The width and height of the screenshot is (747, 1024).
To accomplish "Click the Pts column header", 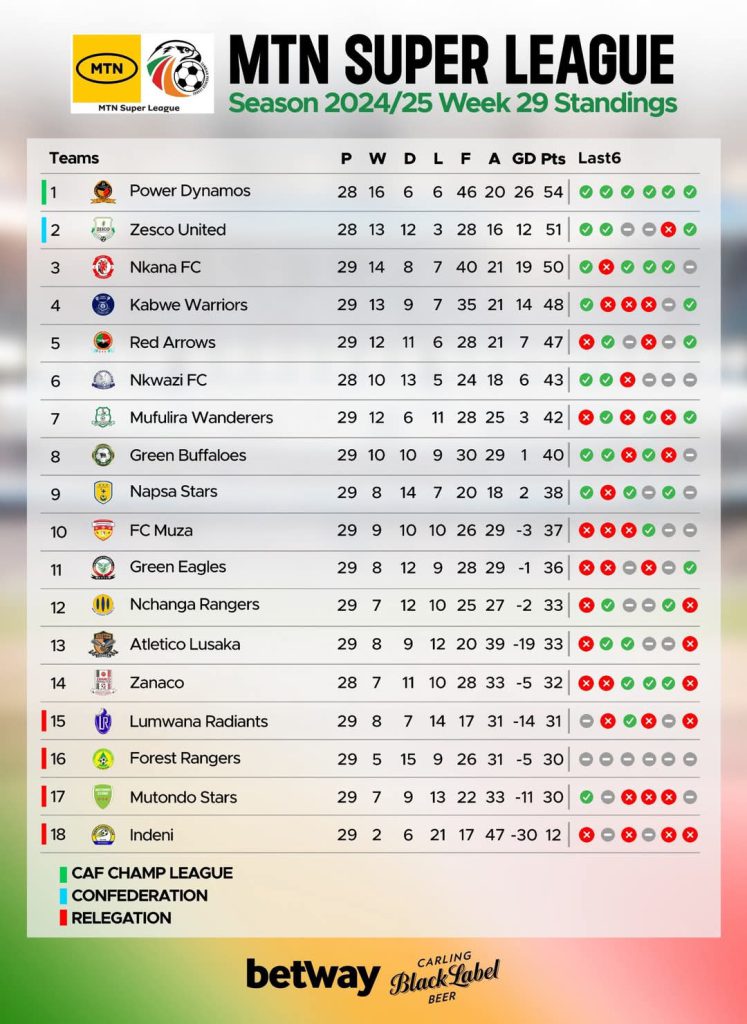I will (553, 159).
